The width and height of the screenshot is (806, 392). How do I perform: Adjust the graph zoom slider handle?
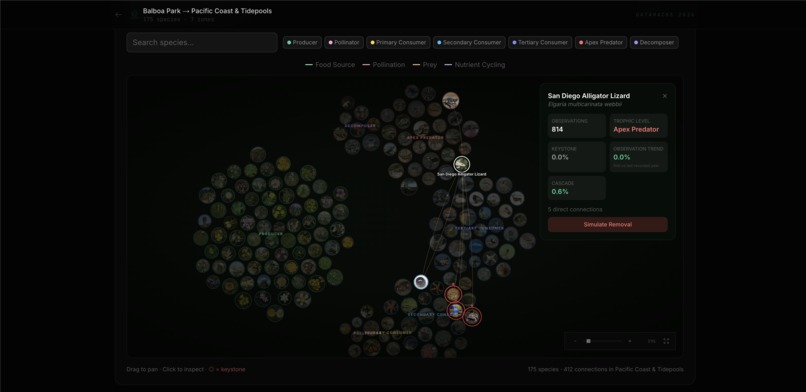[x=589, y=341]
